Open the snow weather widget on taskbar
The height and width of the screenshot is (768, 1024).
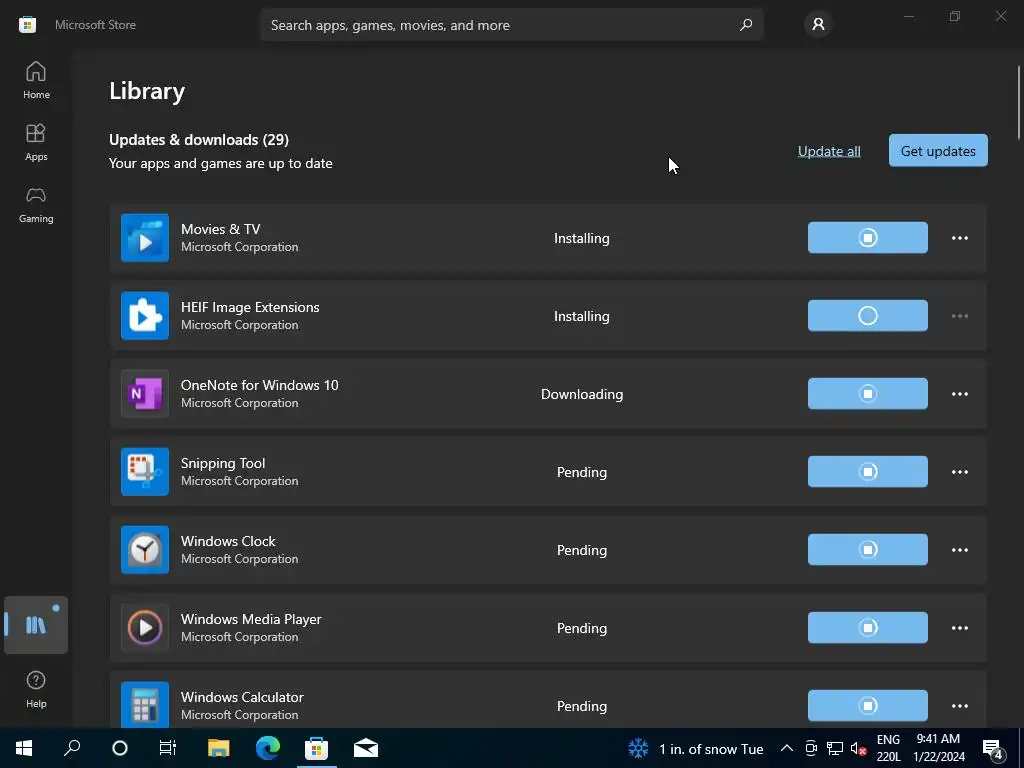tap(696, 749)
